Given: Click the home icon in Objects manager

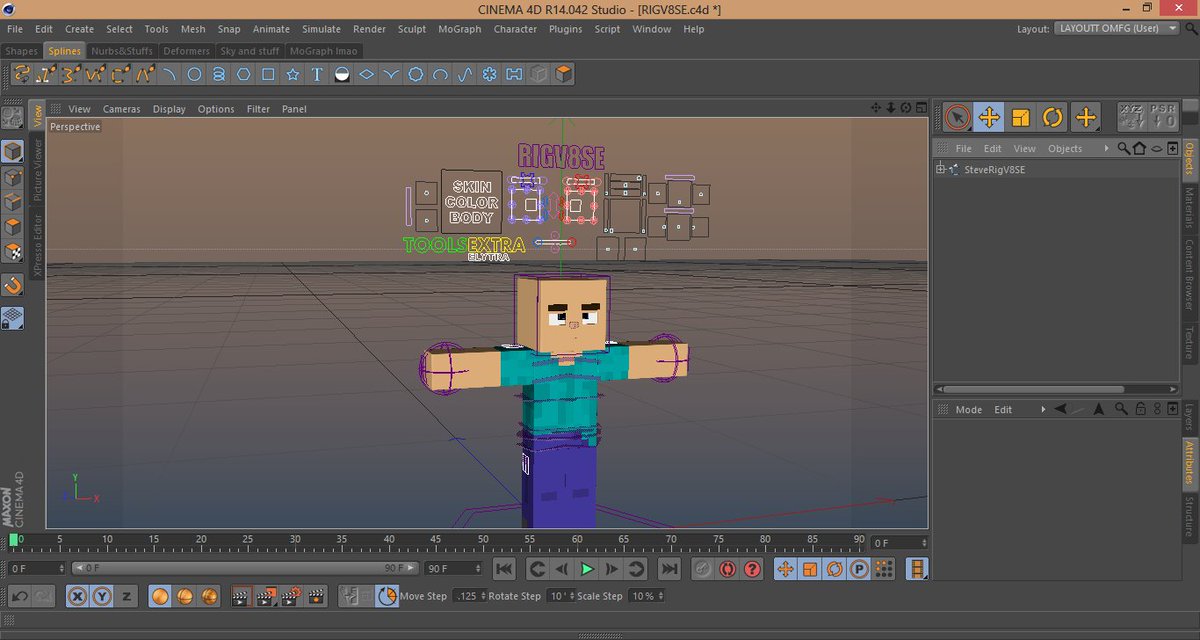Looking at the screenshot, I should (x=1140, y=148).
